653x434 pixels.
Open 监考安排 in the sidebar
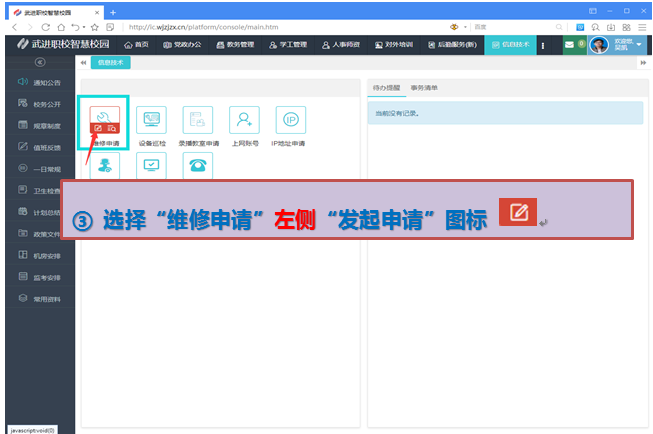[x=40, y=277]
